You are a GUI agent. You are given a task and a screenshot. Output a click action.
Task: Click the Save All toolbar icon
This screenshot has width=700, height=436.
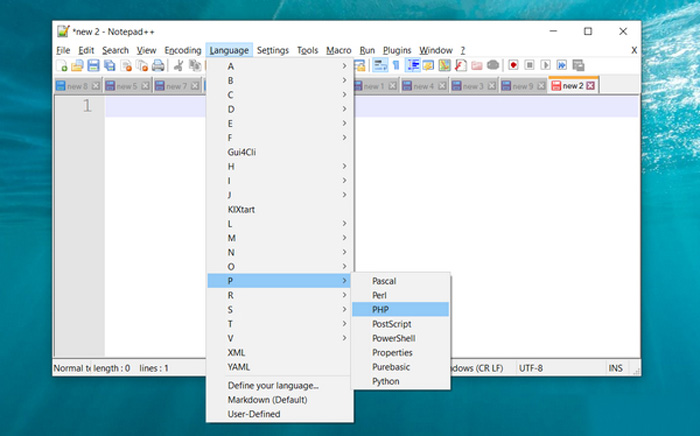point(109,66)
